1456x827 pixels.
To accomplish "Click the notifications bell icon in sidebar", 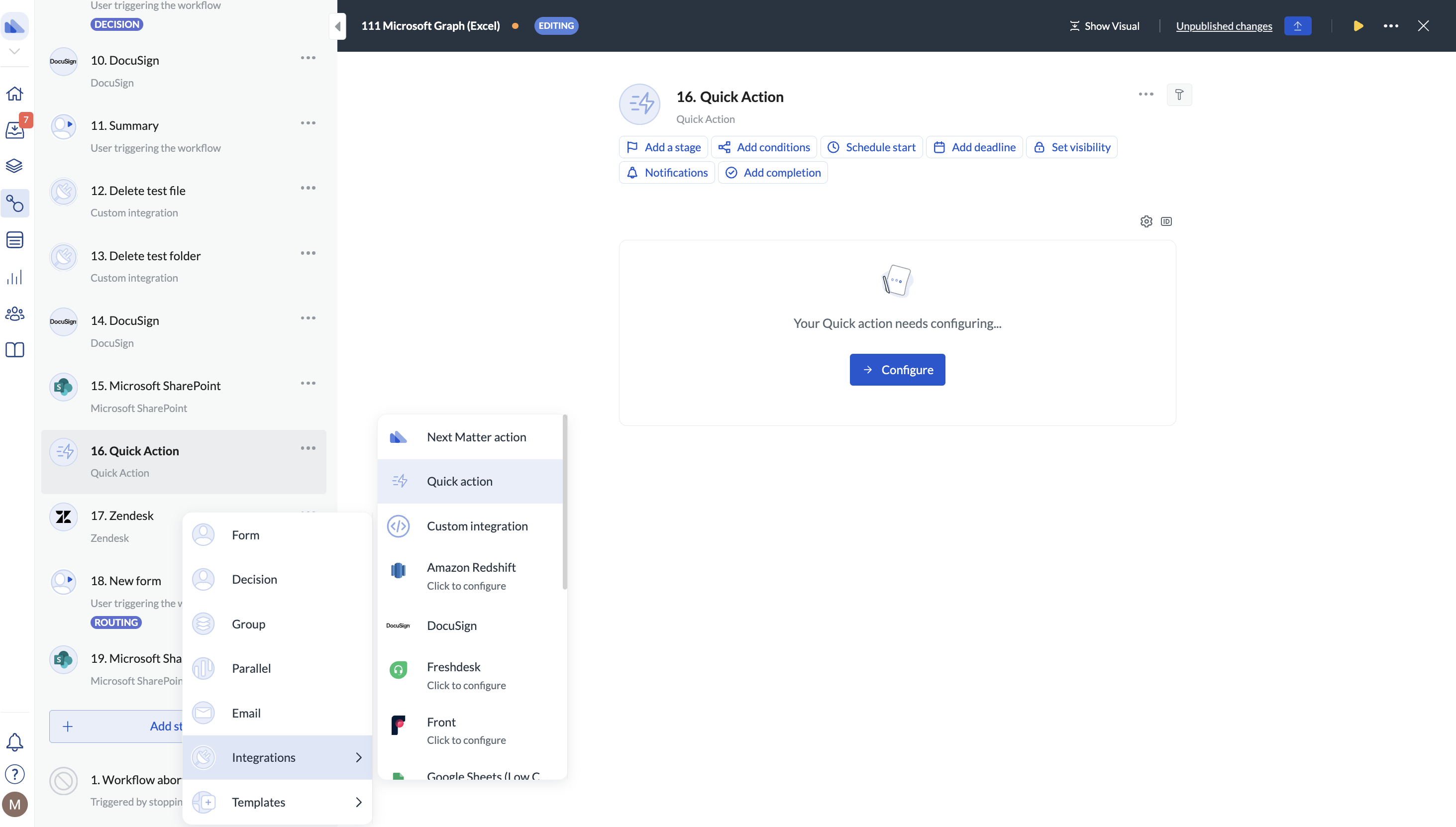I will point(15,742).
